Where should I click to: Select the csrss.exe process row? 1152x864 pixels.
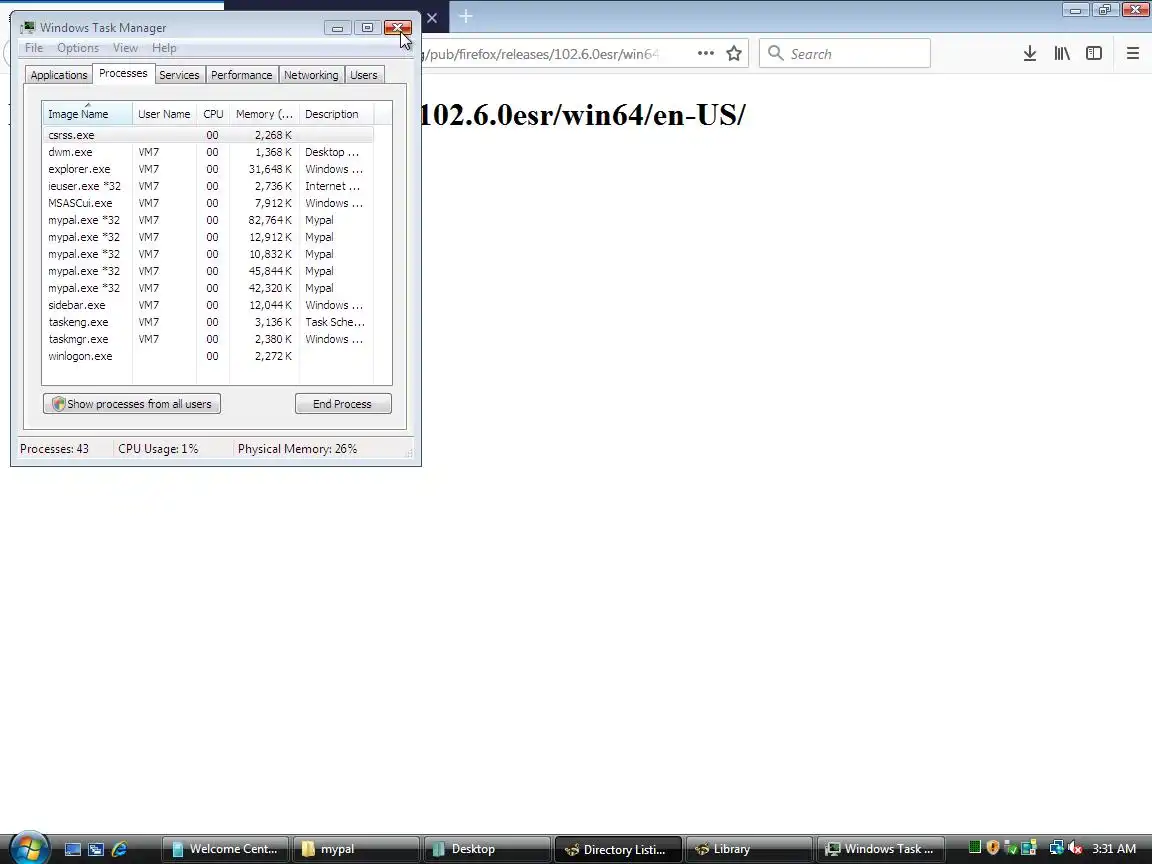208,135
